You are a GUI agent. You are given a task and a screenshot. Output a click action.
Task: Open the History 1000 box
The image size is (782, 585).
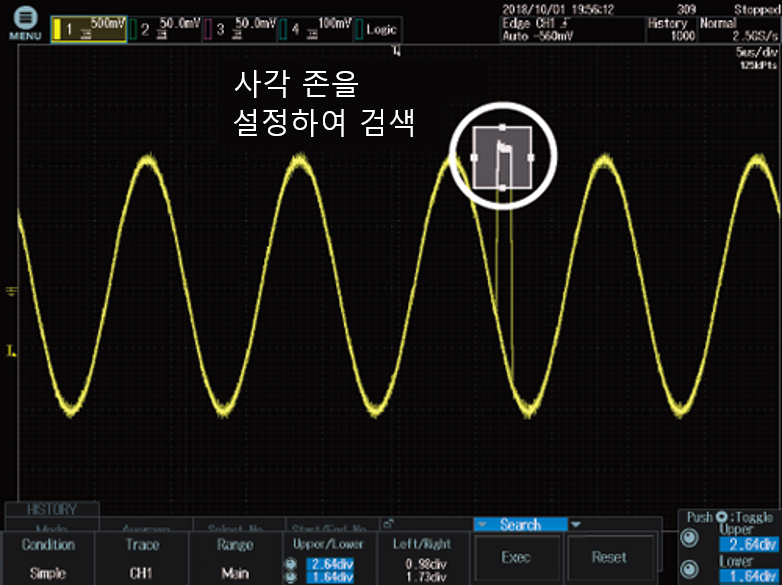[671, 30]
